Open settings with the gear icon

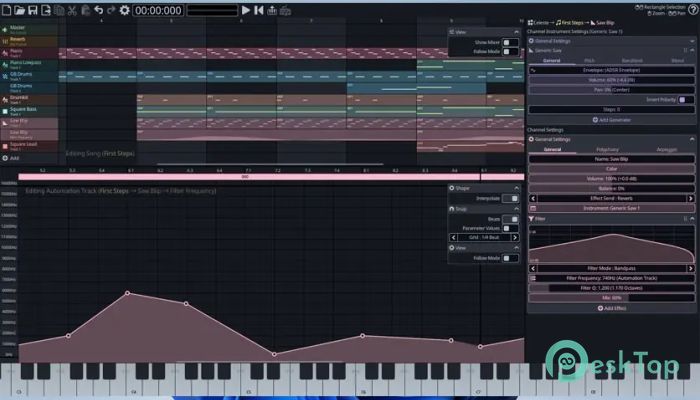click(125, 10)
